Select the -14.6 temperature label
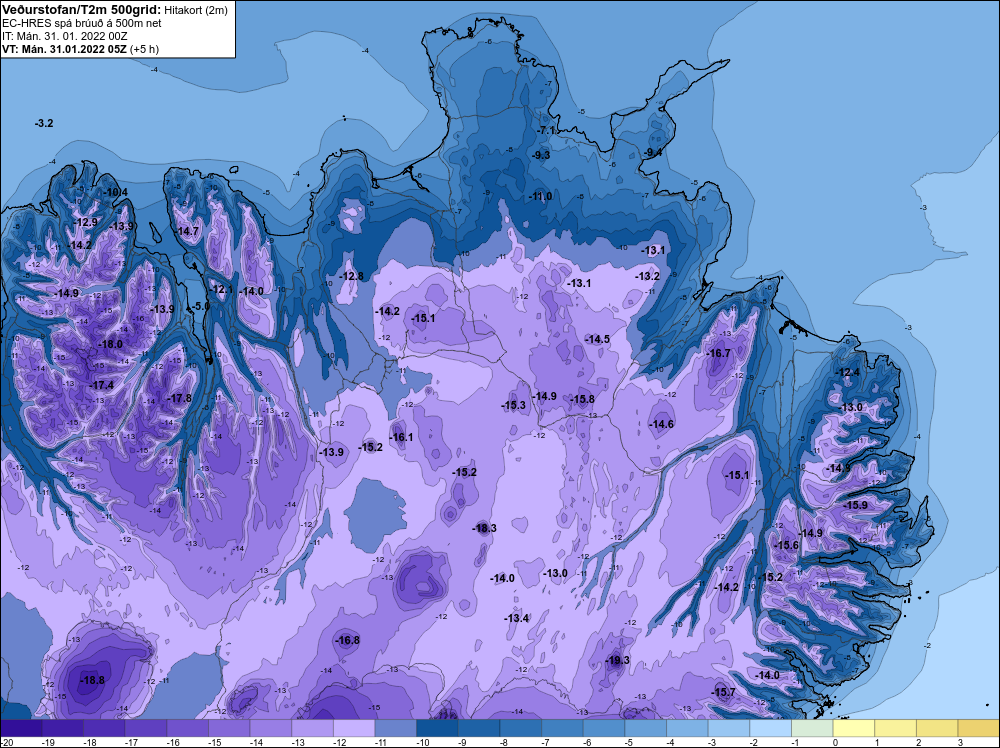The image size is (1000, 748). tap(661, 424)
